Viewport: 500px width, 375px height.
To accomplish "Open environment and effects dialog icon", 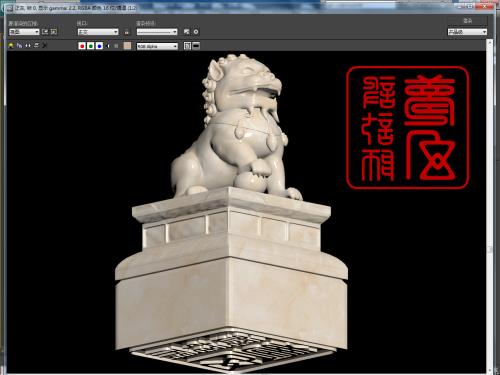I will (196, 32).
